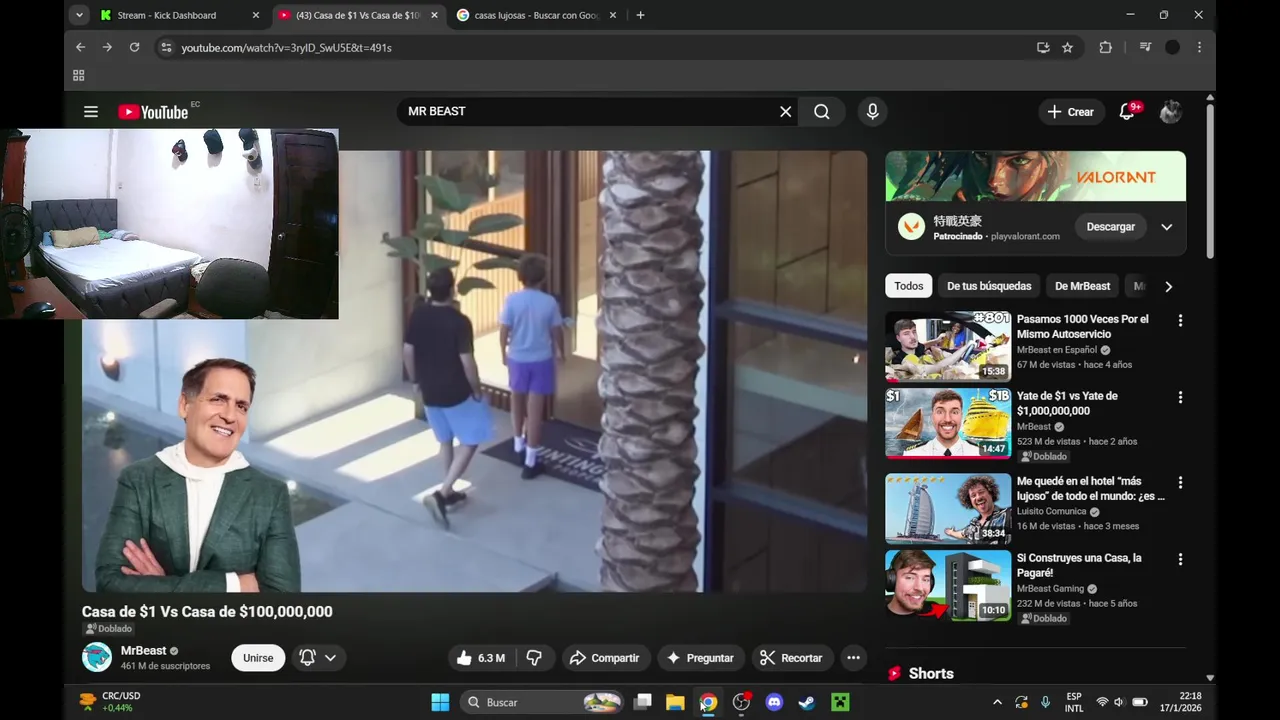Screen dimensions: 1280x720
Task: Open Chrome profile circle
Action: tap(1173, 47)
